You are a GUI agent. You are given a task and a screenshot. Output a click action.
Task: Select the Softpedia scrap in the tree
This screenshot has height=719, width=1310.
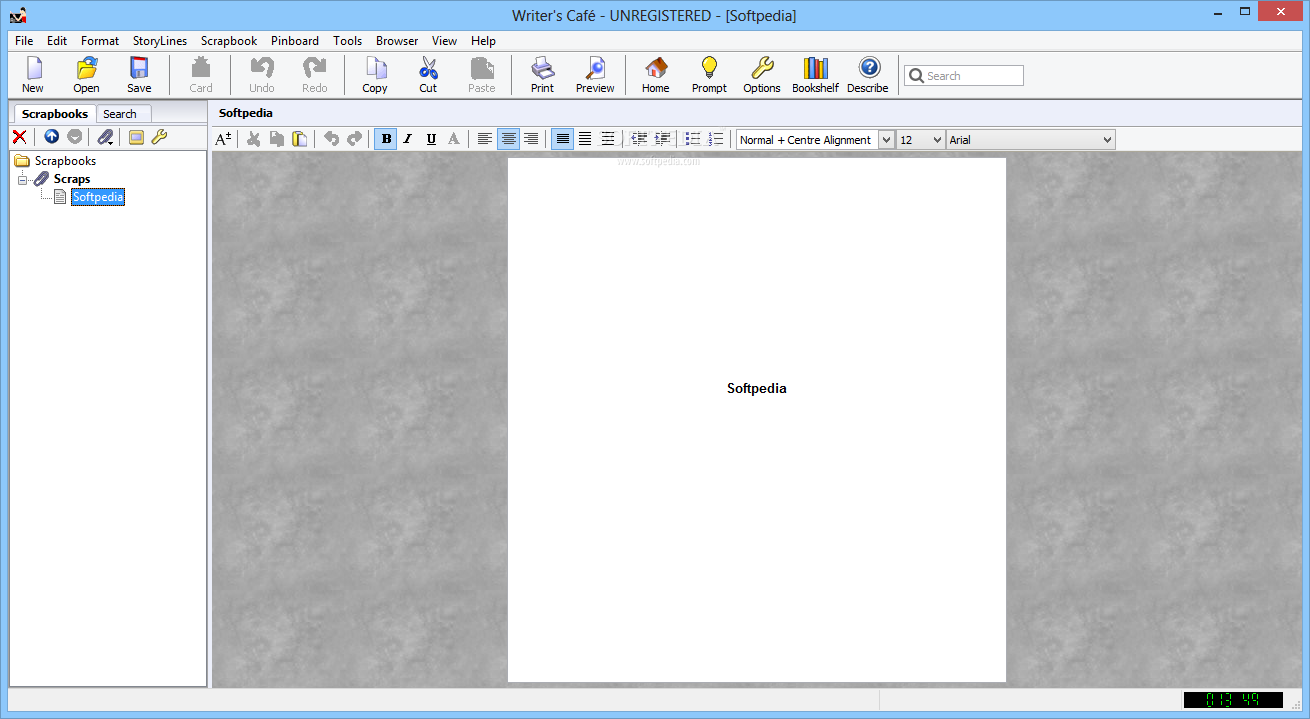pyautogui.click(x=98, y=197)
